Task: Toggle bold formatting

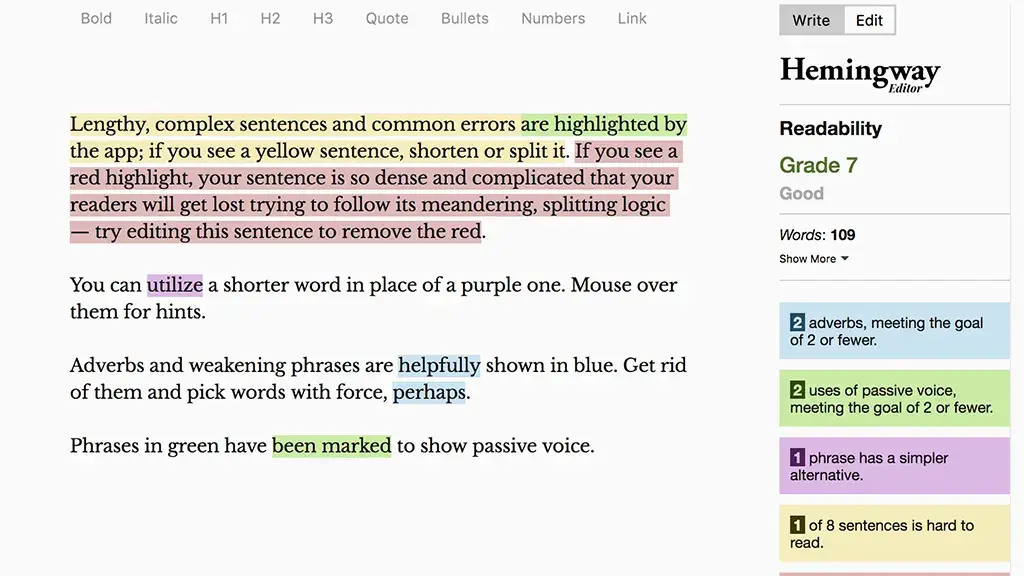Action: tap(95, 18)
